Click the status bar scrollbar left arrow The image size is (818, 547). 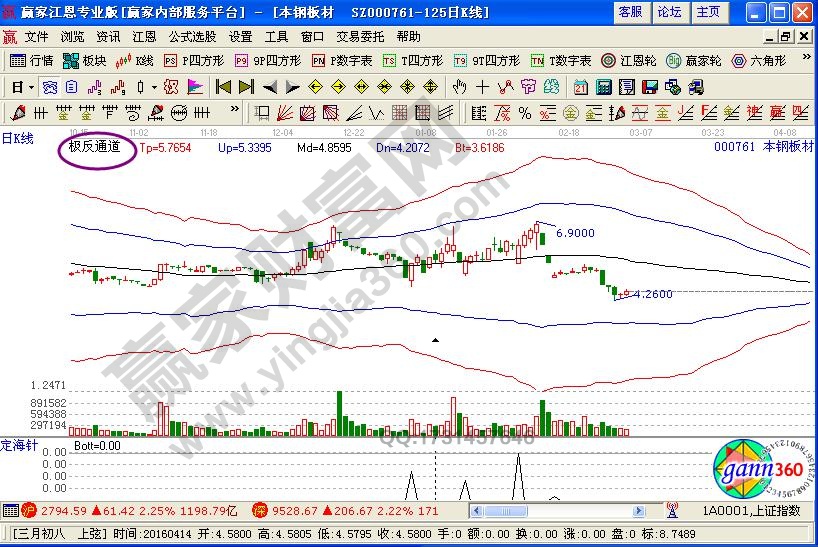pos(476,512)
